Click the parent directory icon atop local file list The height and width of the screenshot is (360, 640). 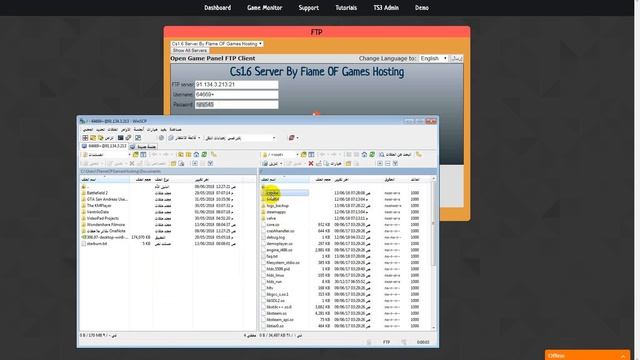click(x=84, y=187)
